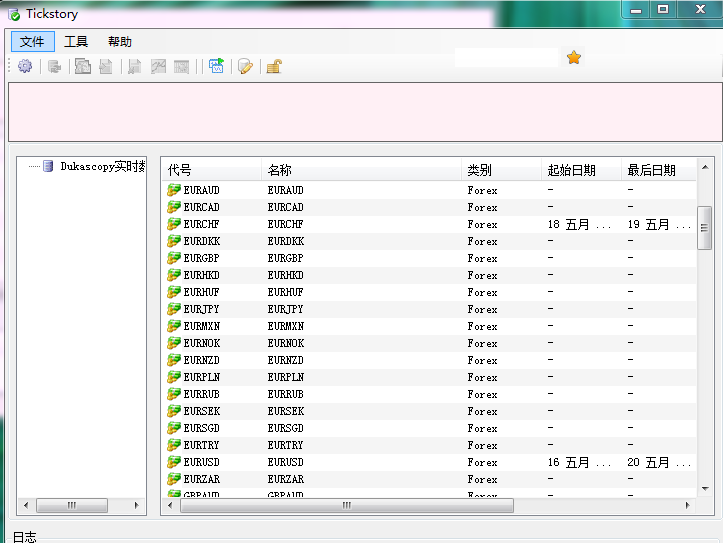Click the EURJPY symbol icon
Viewport: 723px width, 543px height.
174,308
